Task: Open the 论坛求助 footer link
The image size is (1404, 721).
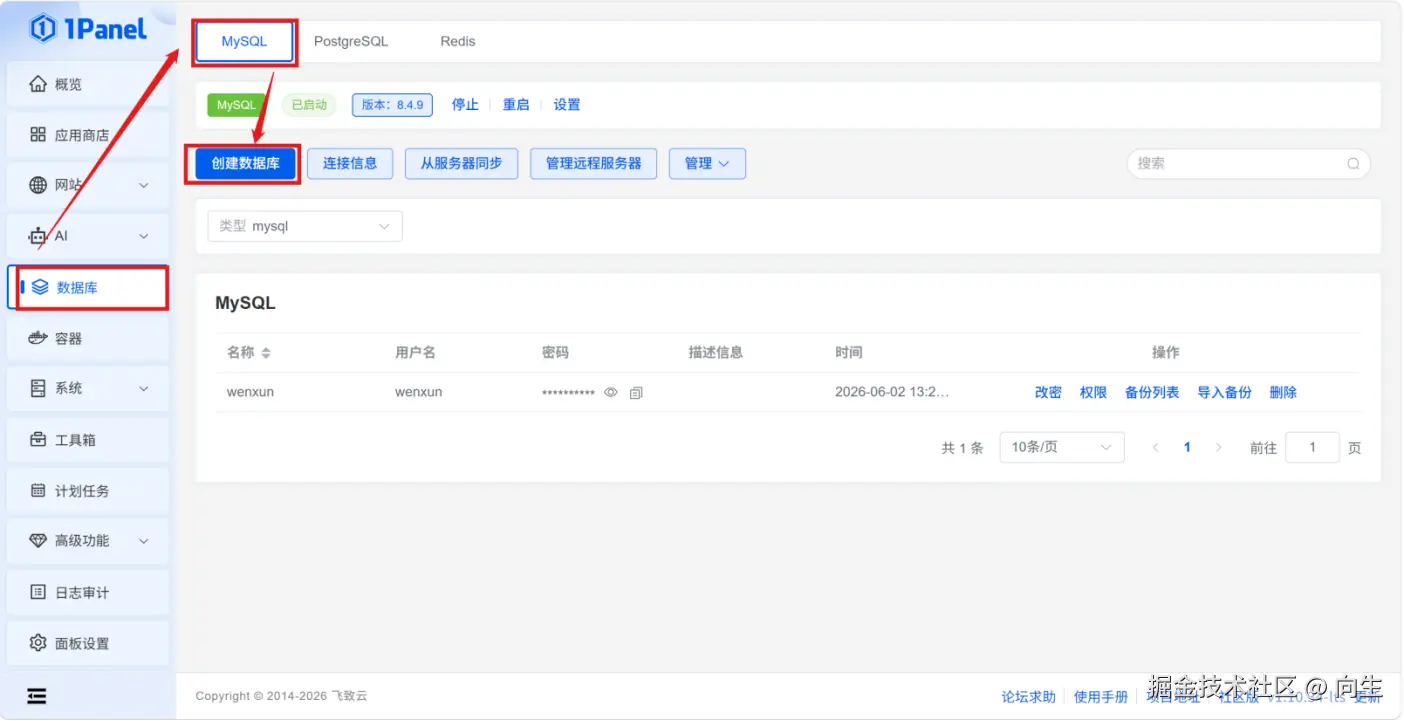Action: point(1029,697)
